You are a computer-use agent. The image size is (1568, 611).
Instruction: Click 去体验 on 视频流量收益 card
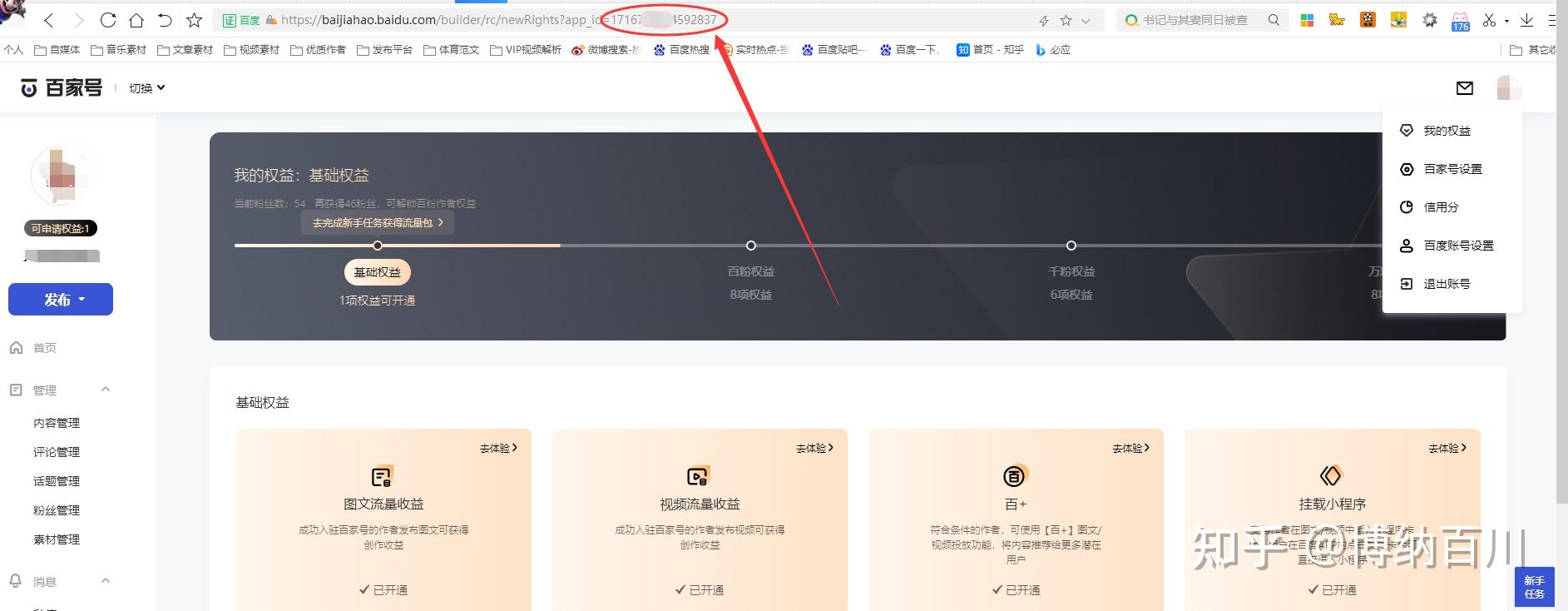click(x=814, y=448)
